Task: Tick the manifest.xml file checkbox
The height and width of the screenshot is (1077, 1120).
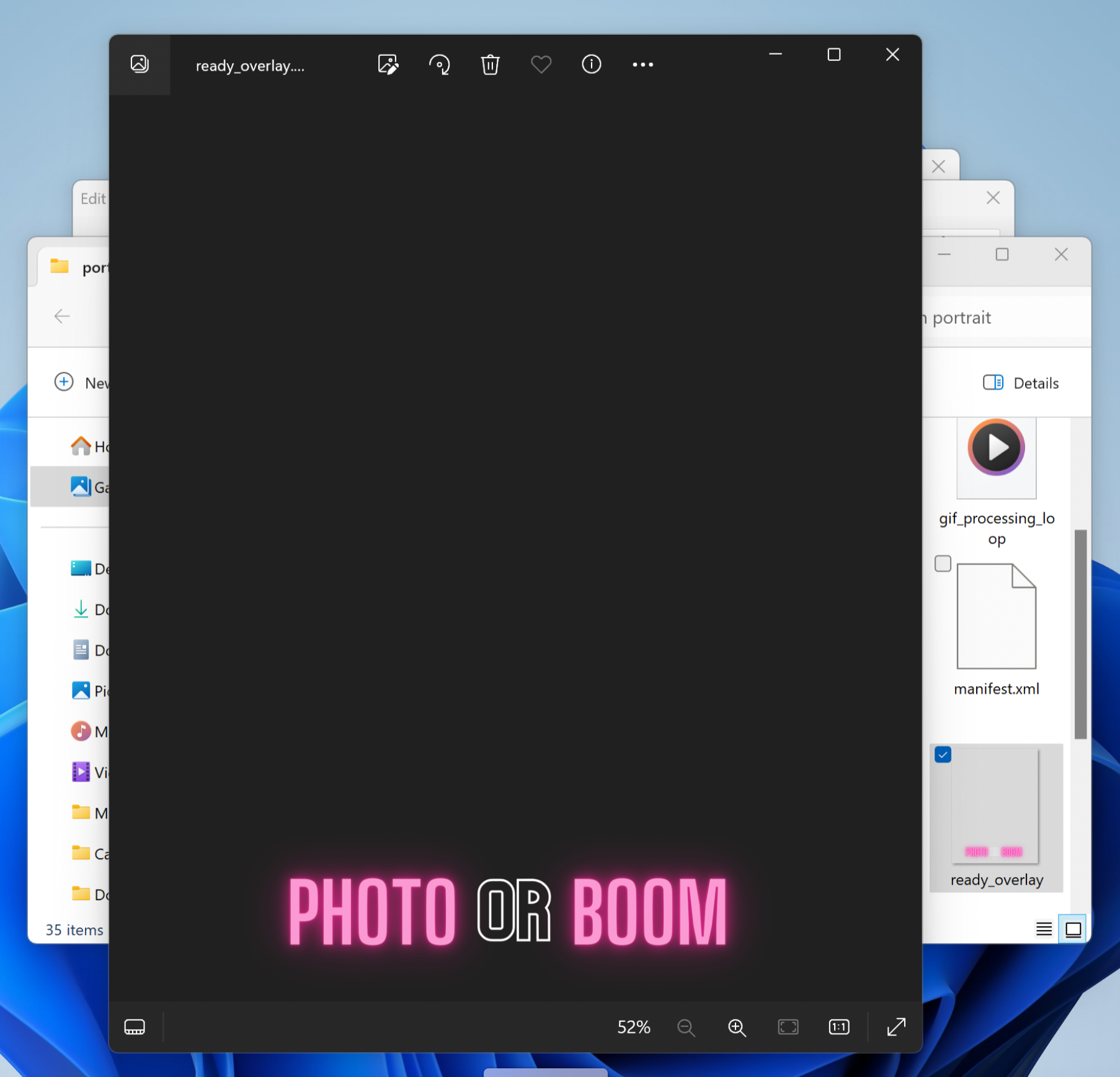Action: tap(943, 563)
